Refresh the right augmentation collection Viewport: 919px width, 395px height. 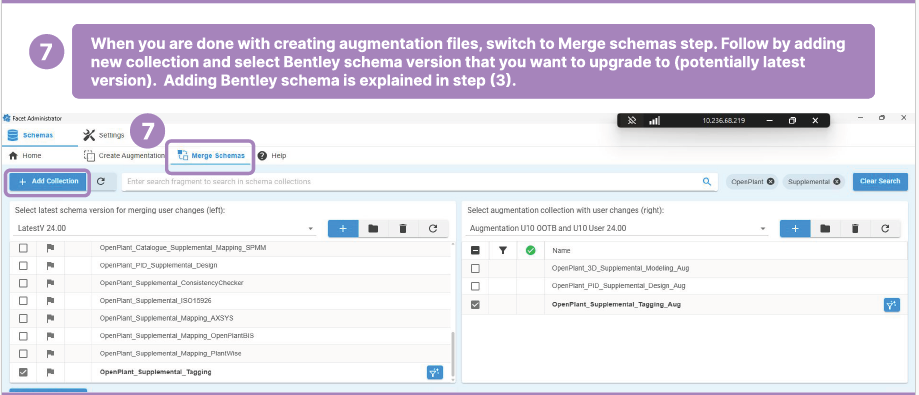point(885,229)
